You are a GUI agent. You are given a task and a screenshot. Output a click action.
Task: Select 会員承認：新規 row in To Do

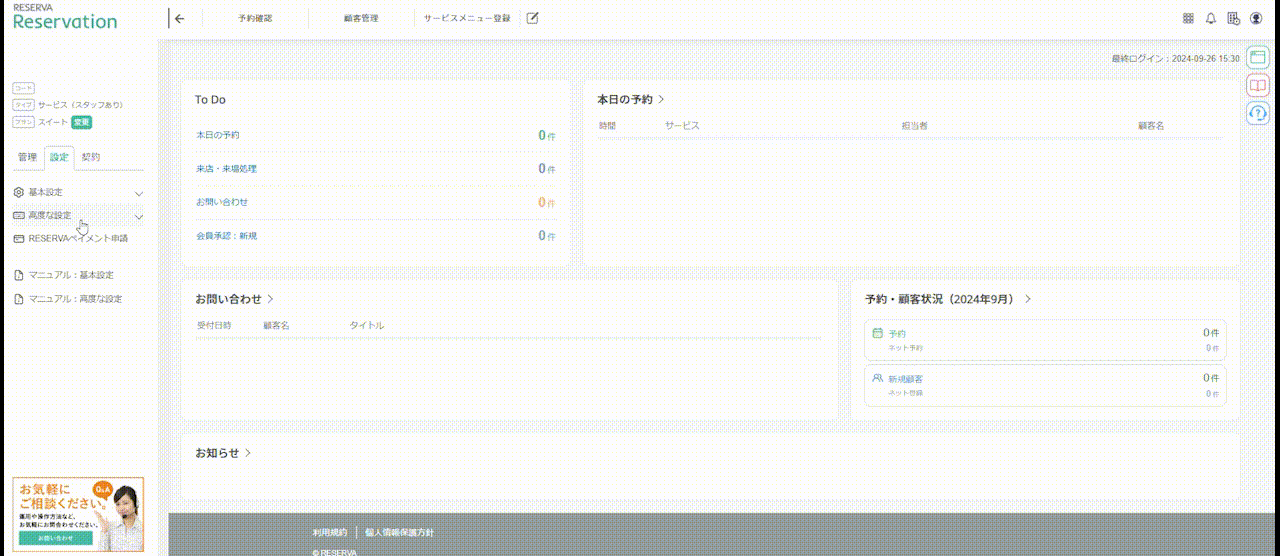tap(376, 236)
